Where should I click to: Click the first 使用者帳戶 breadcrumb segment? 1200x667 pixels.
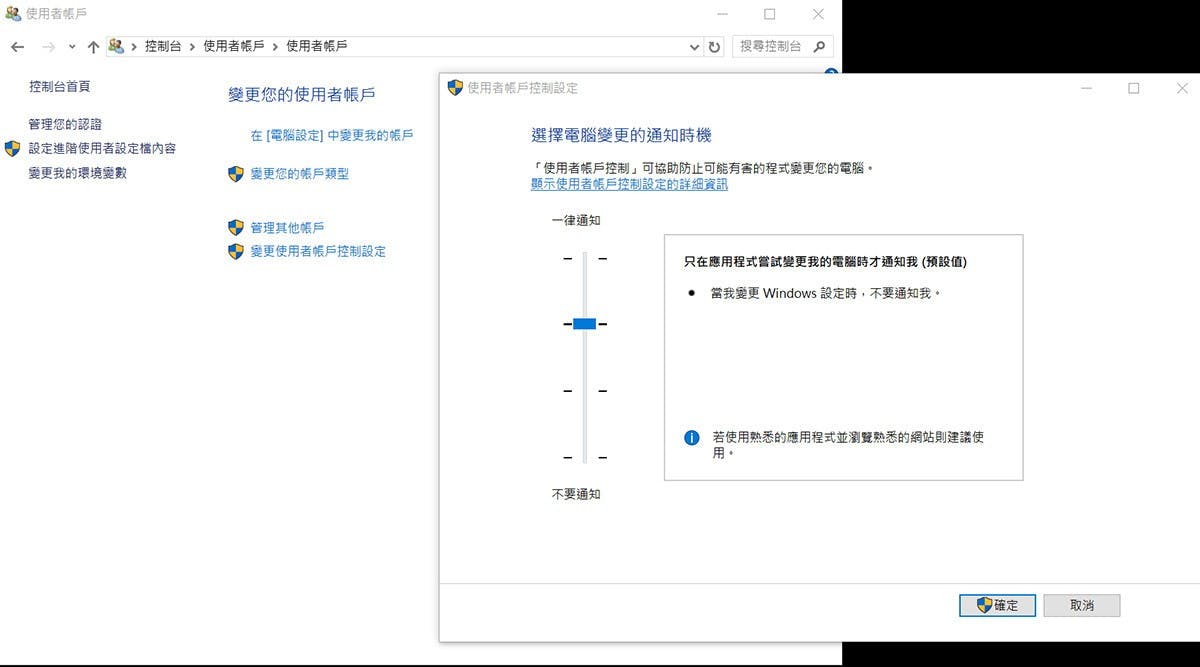click(x=233, y=46)
